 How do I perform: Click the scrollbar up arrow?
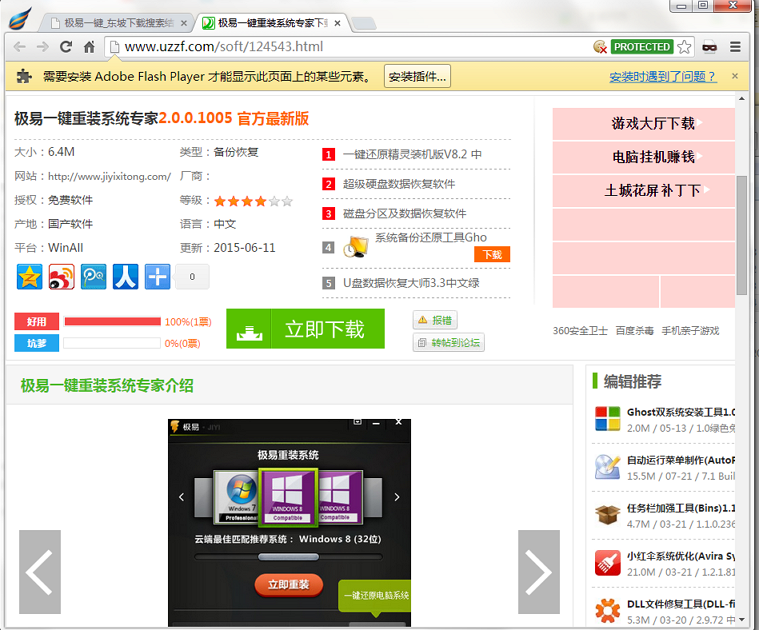point(742,99)
